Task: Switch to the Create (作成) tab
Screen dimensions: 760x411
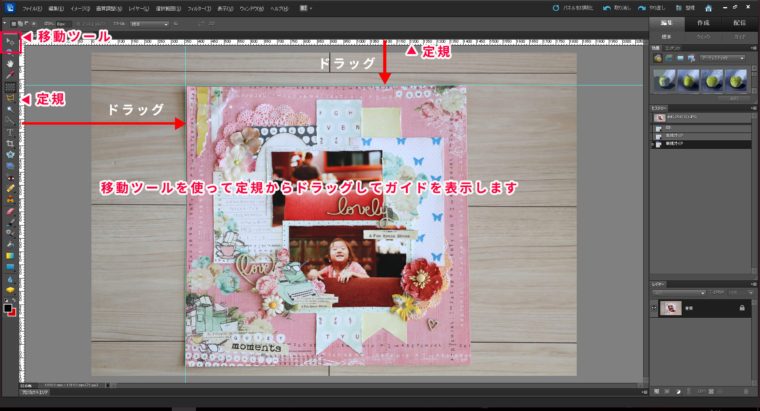Action: click(703, 21)
